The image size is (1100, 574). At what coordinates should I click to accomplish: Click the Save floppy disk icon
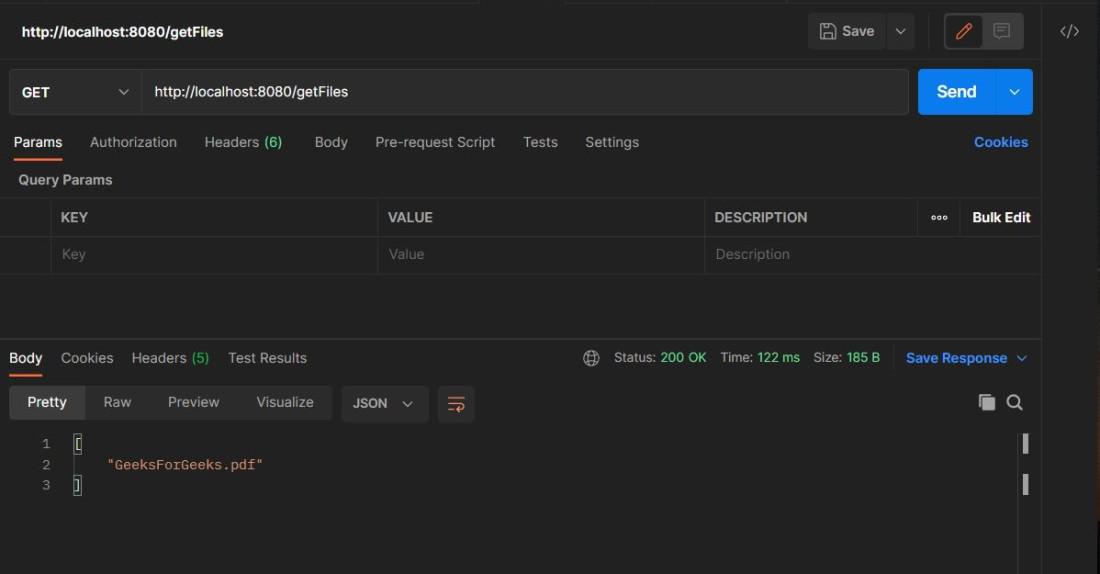[x=828, y=31]
